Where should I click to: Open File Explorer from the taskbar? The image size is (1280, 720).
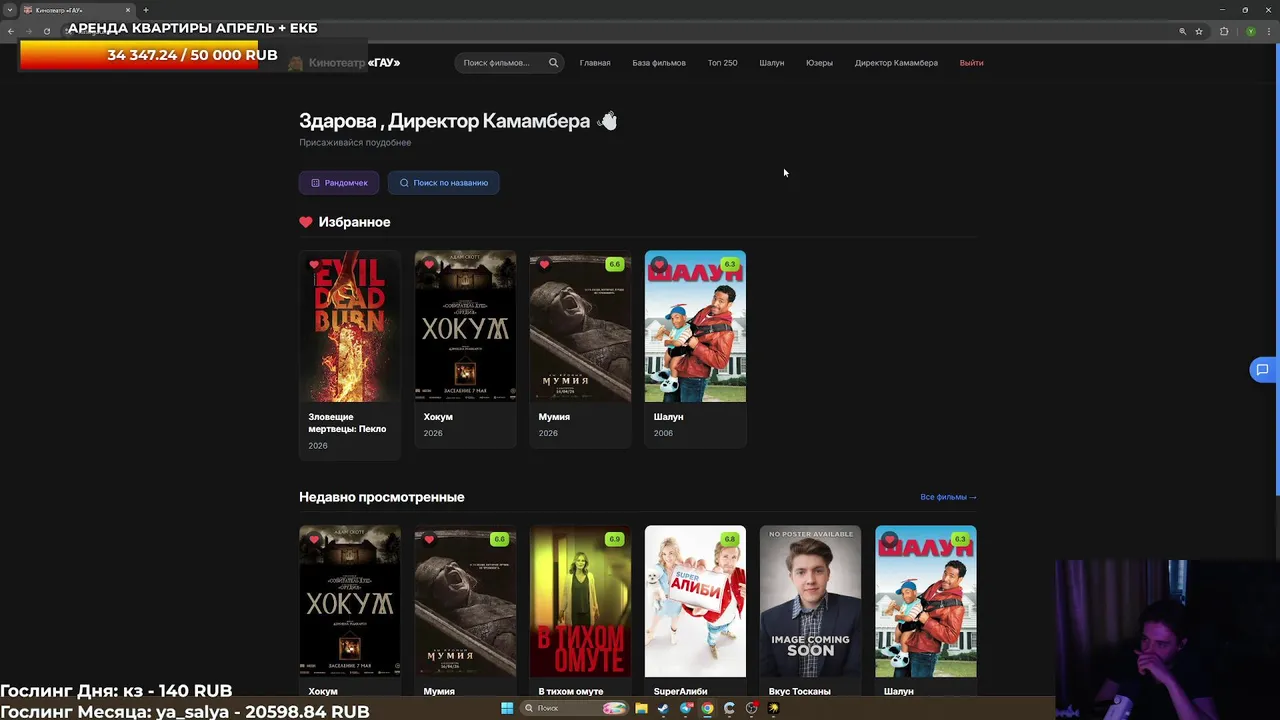pyautogui.click(x=641, y=708)
